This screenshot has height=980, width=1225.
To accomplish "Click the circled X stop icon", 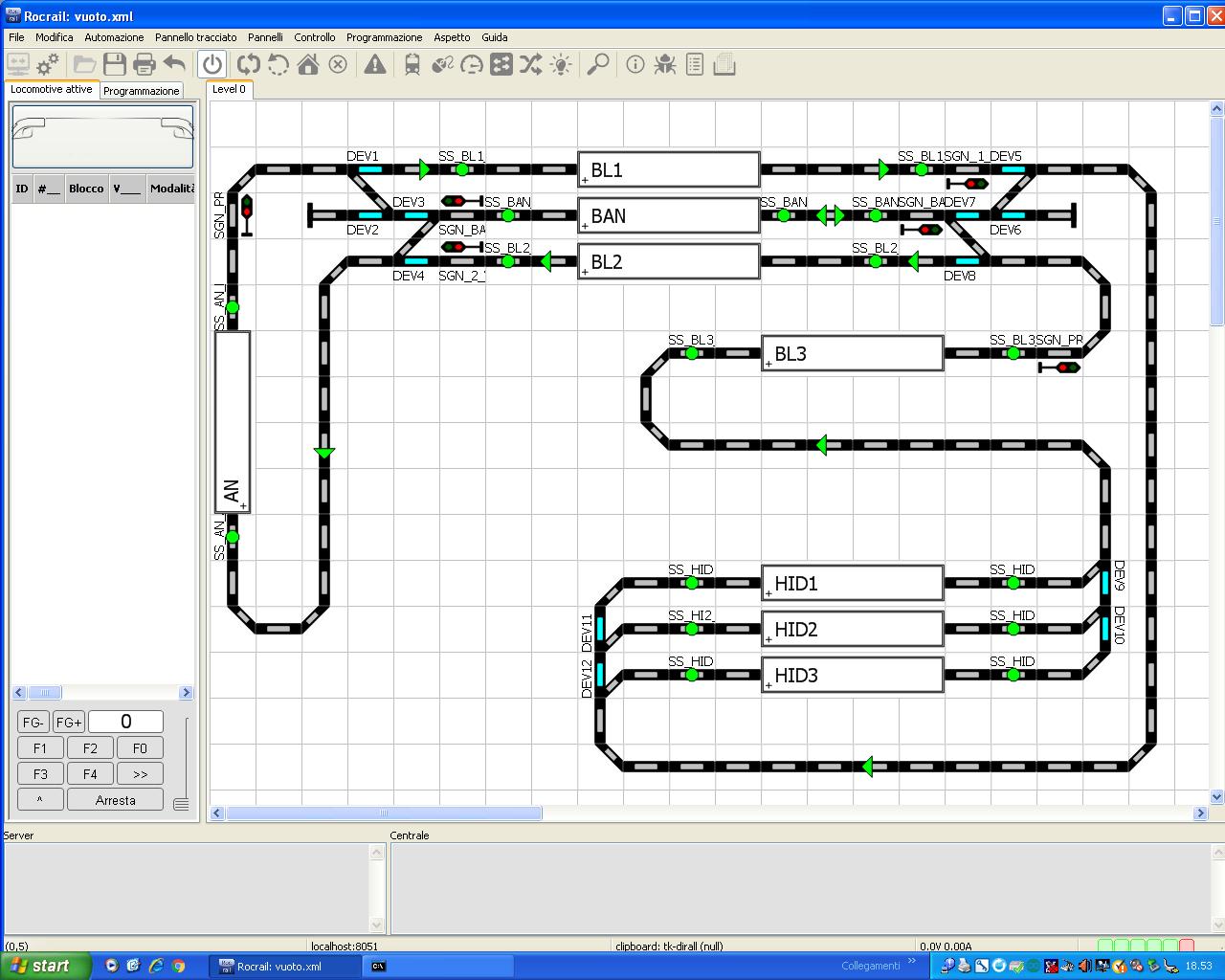I will click(338, 64).
